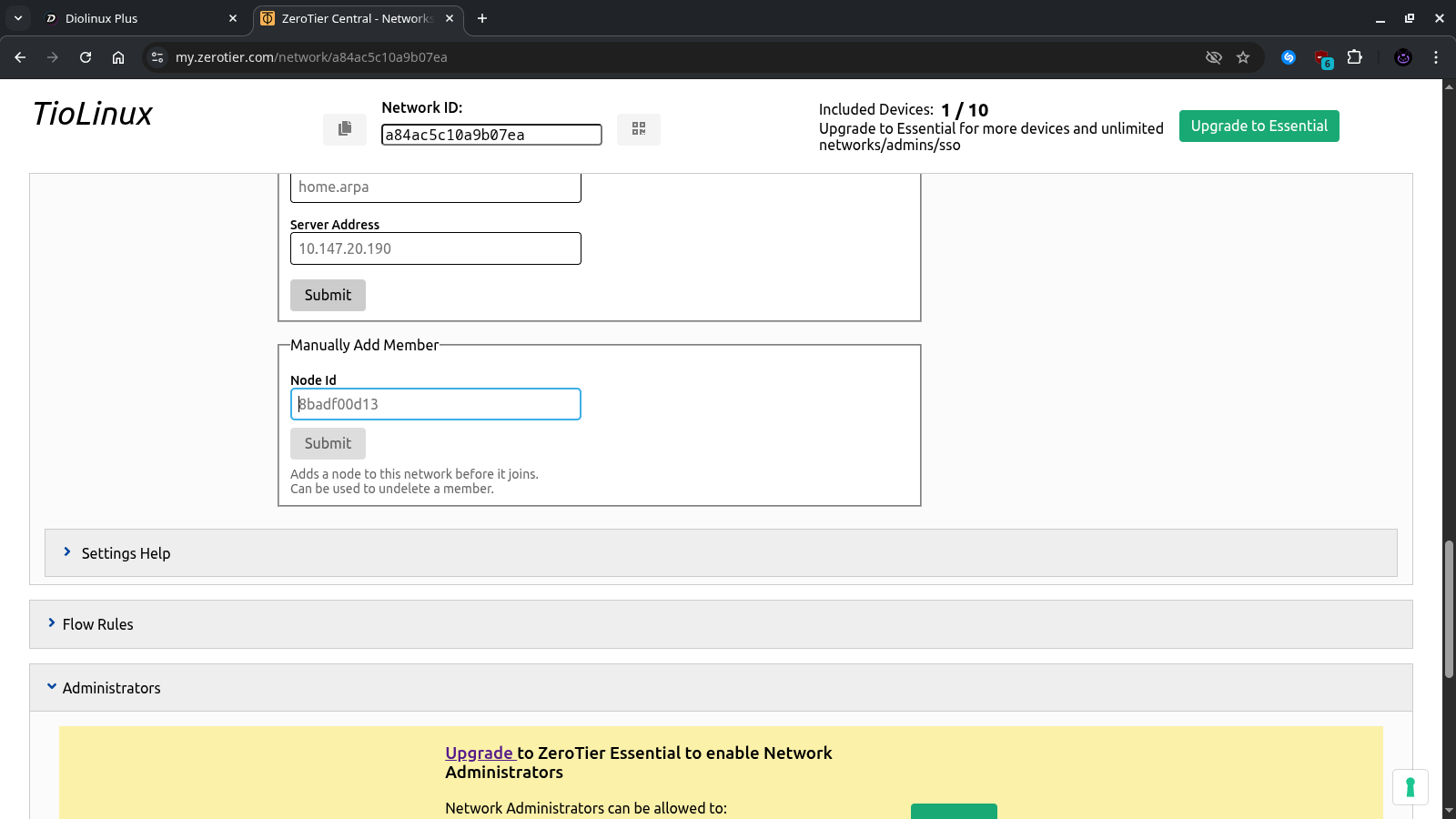The width and height of the screenshot is (1456, 819).
Task: Open the green accessibility widget icon
Action: pos(1410,787)
